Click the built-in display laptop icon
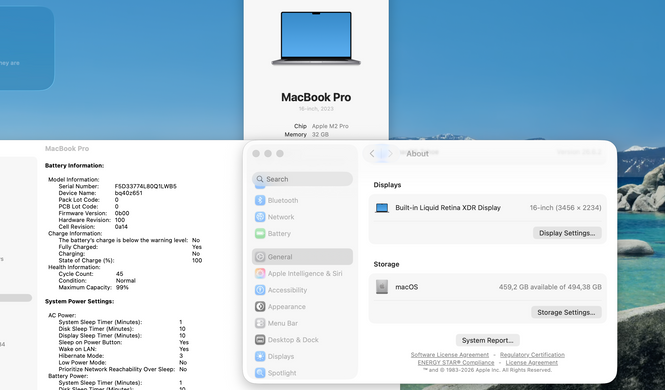Image resolution: width=665 pixels, height=390 pixels. click(382, 208)
